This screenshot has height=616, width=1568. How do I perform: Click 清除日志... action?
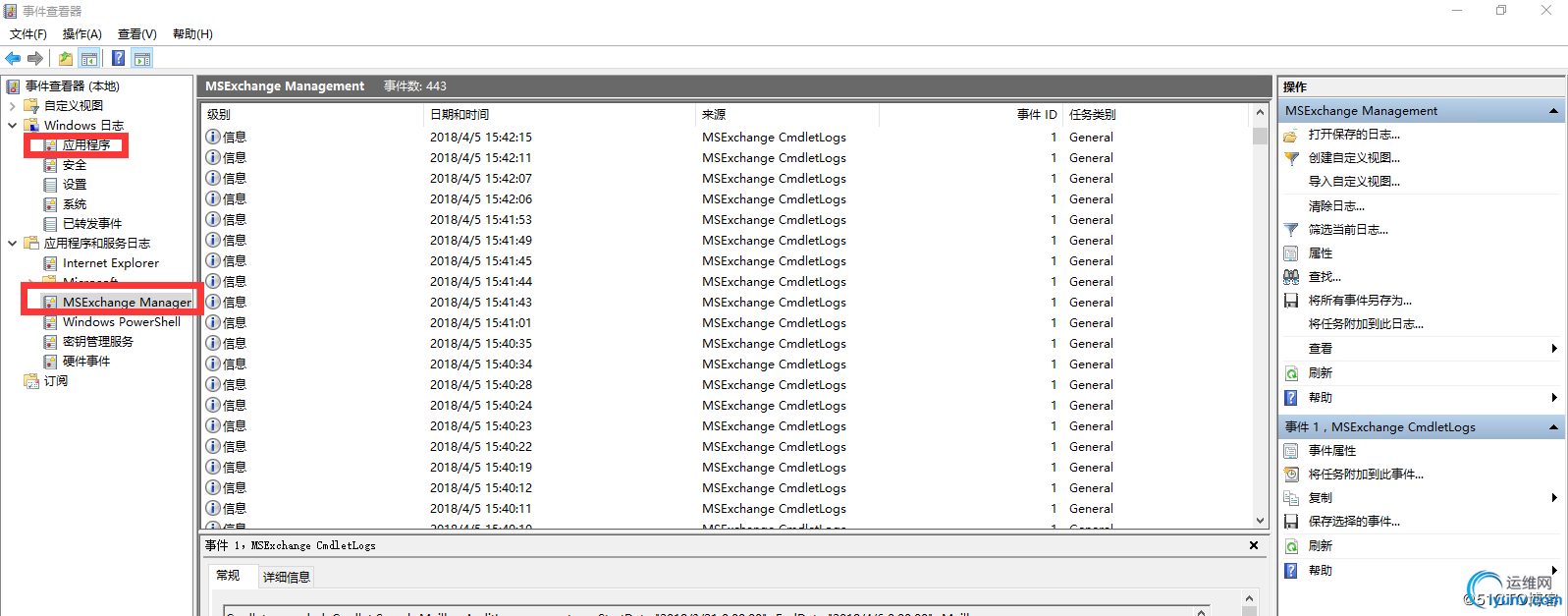(1336, 206)
